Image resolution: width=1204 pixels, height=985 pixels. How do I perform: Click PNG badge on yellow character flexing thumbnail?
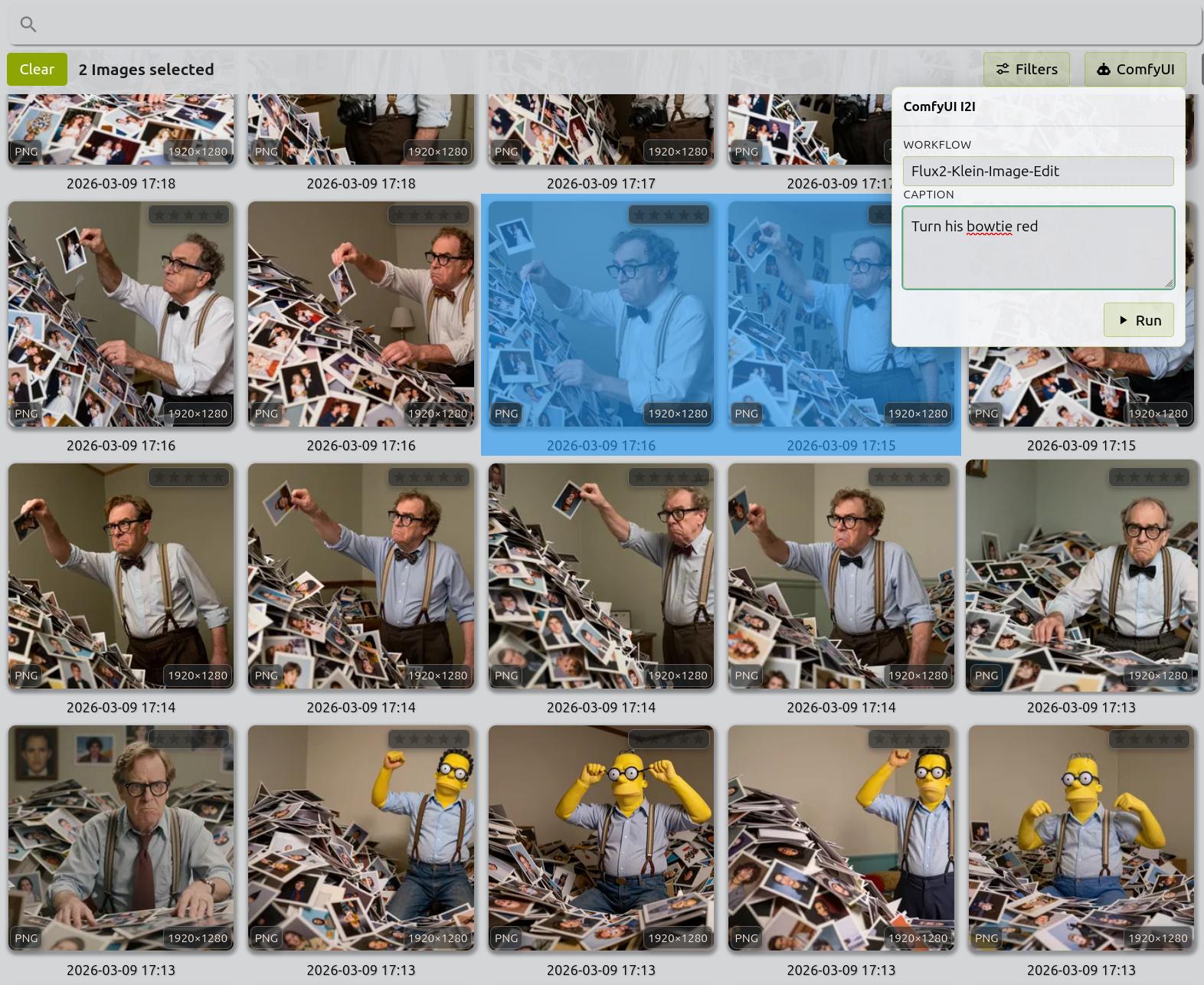[x=986, y=938]
